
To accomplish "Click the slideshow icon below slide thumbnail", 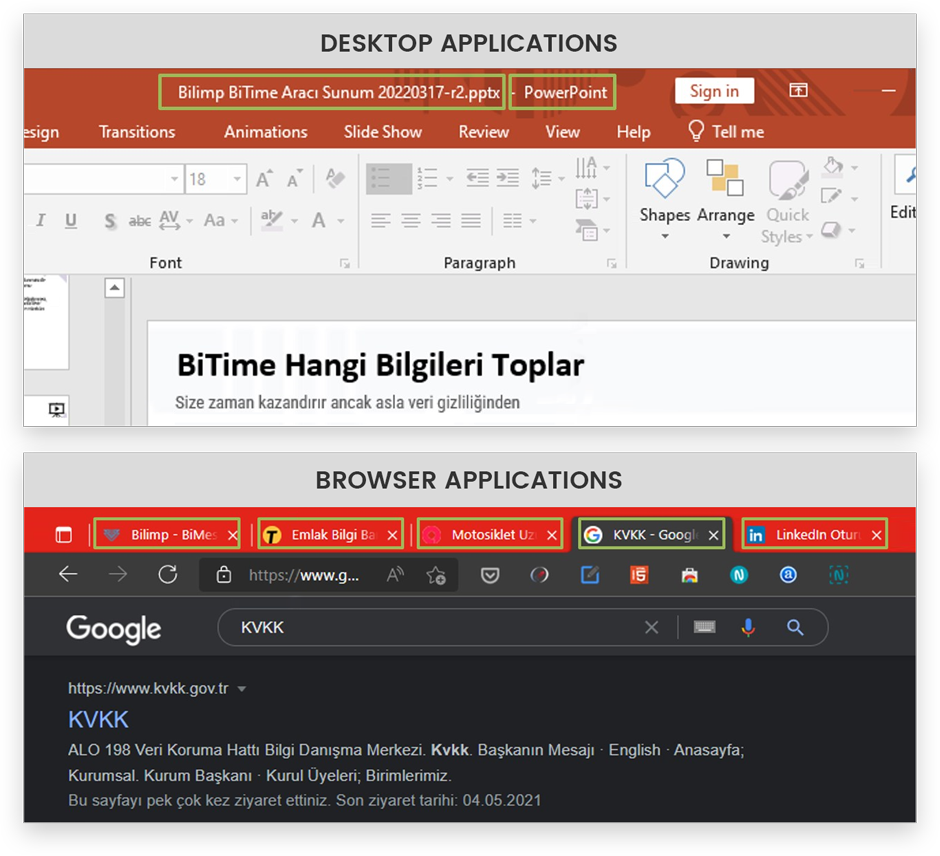I will pos(56,409).
